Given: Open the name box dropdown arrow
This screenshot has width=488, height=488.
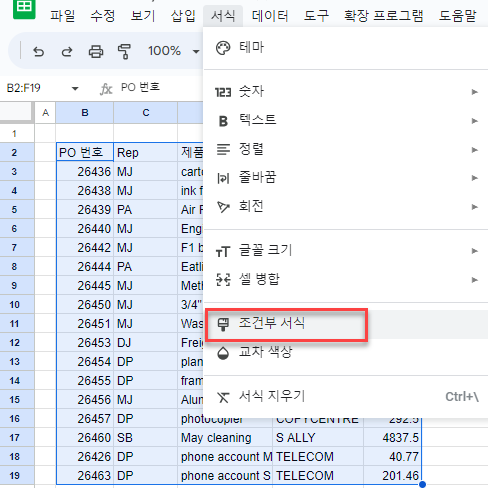Looking at the screenshot, I should [x=75, y=88].
